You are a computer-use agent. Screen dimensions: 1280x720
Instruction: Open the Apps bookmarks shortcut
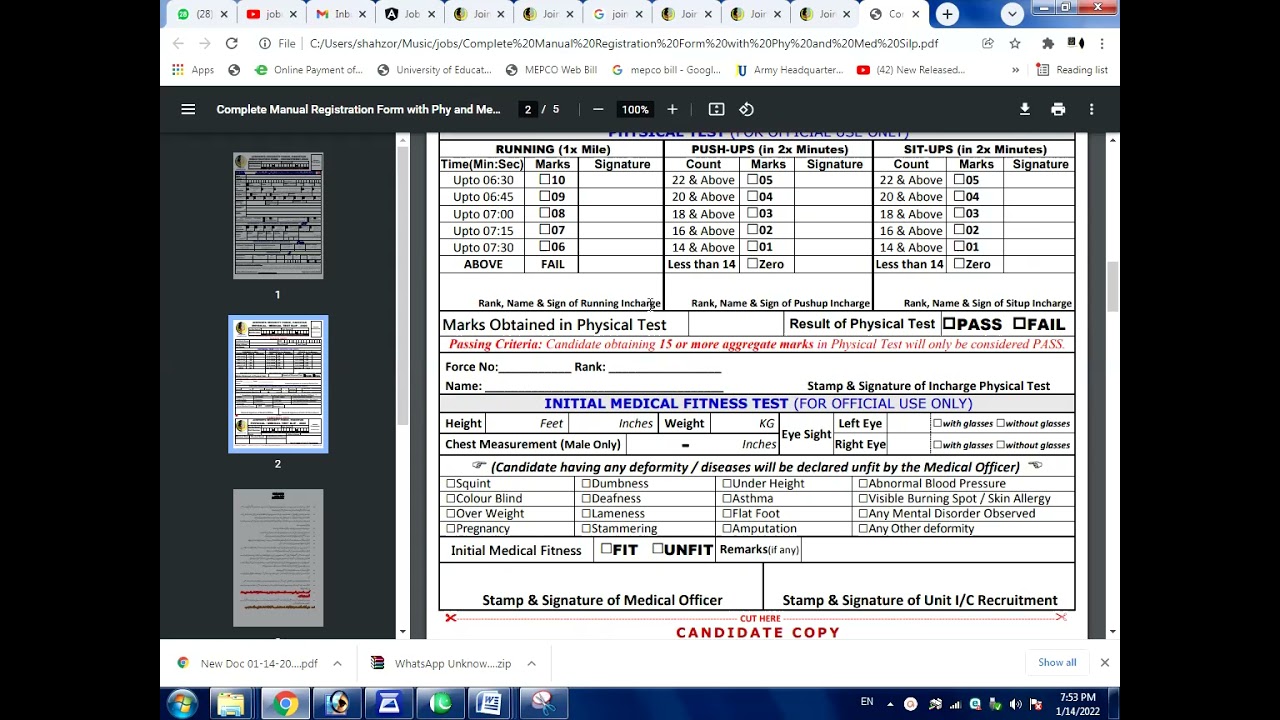click(x=193, y=70)
